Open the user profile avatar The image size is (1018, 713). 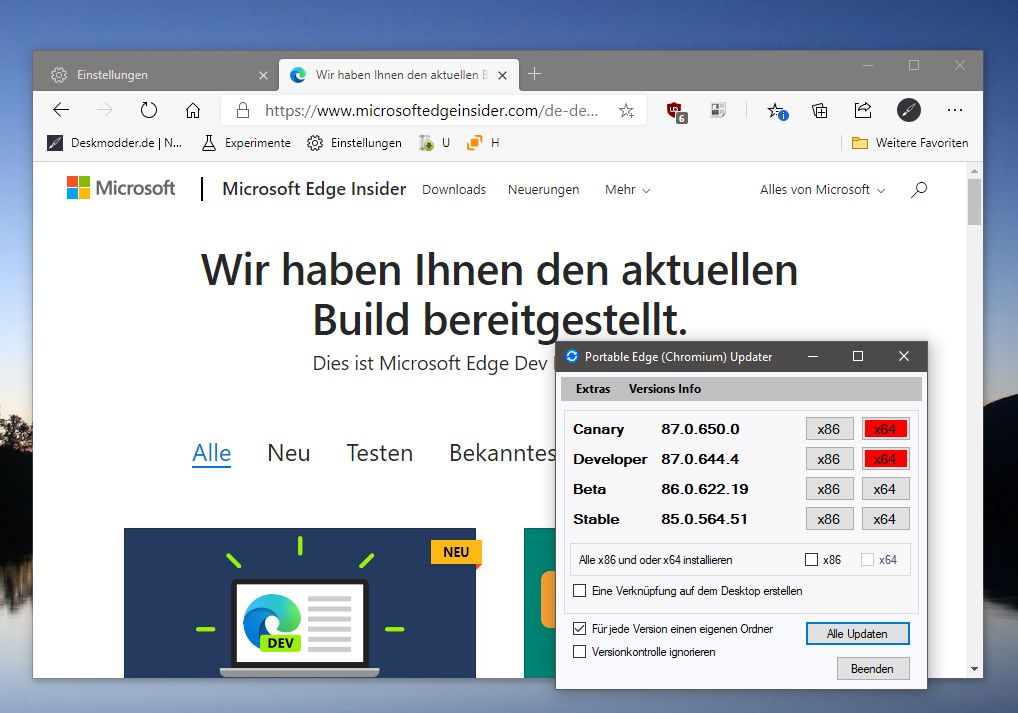click(908, 110)
